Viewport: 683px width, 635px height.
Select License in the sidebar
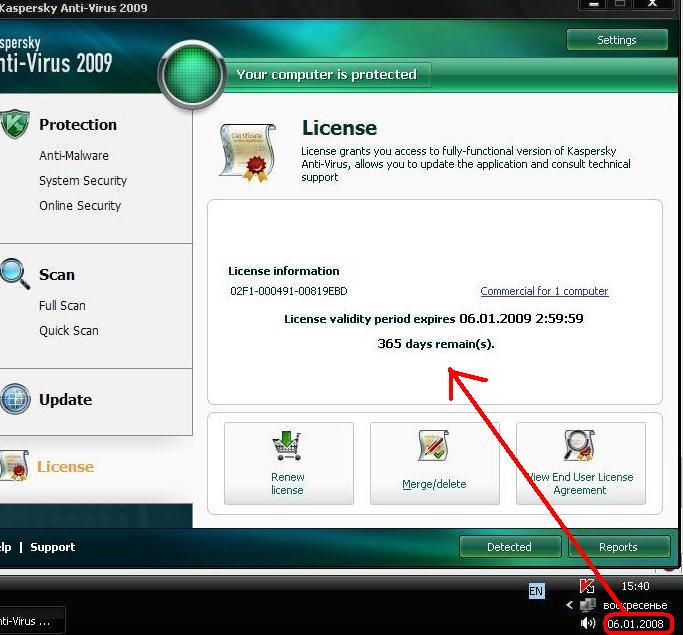click(65, 466)
